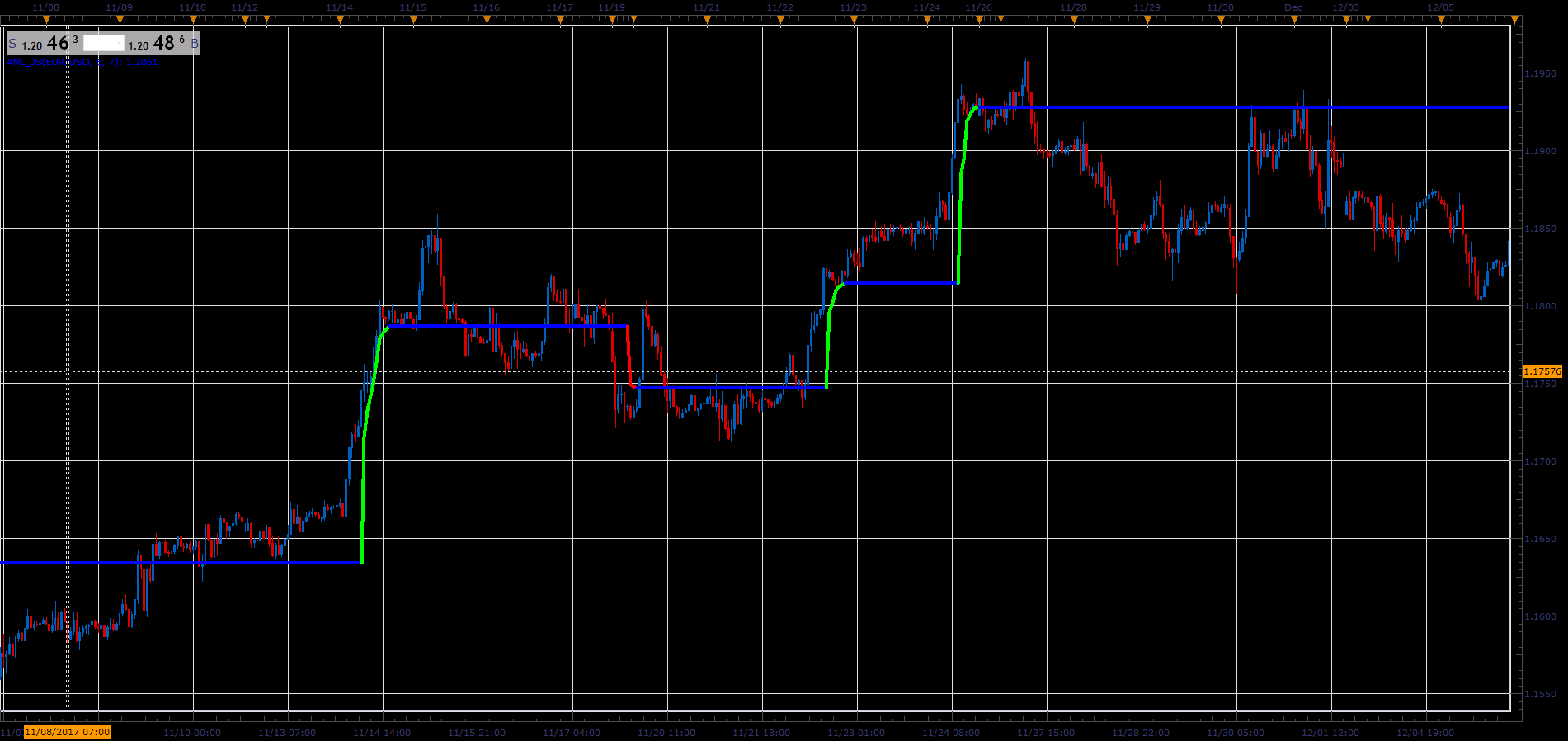Screen dimensions: 1568x741
Task: Click the orange day marker under 11/17
Action: click(x=560, y=21)
